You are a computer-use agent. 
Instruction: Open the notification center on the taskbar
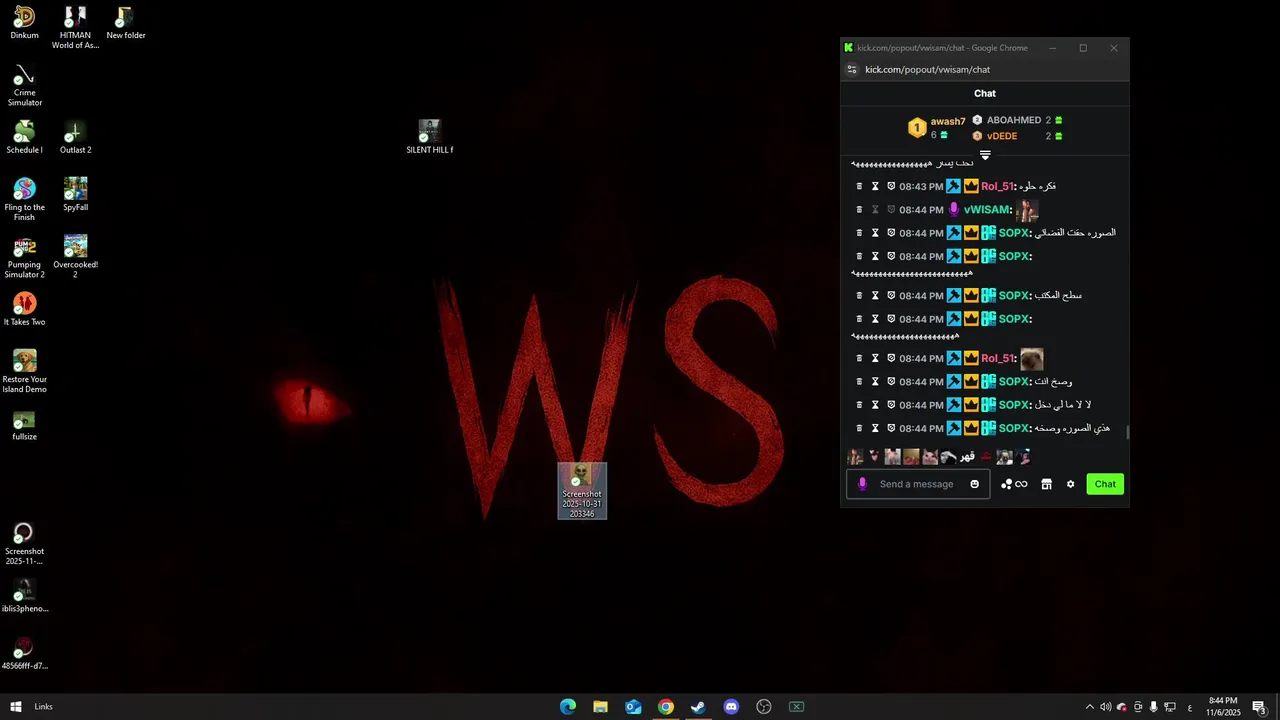[x=1259, y=707]
